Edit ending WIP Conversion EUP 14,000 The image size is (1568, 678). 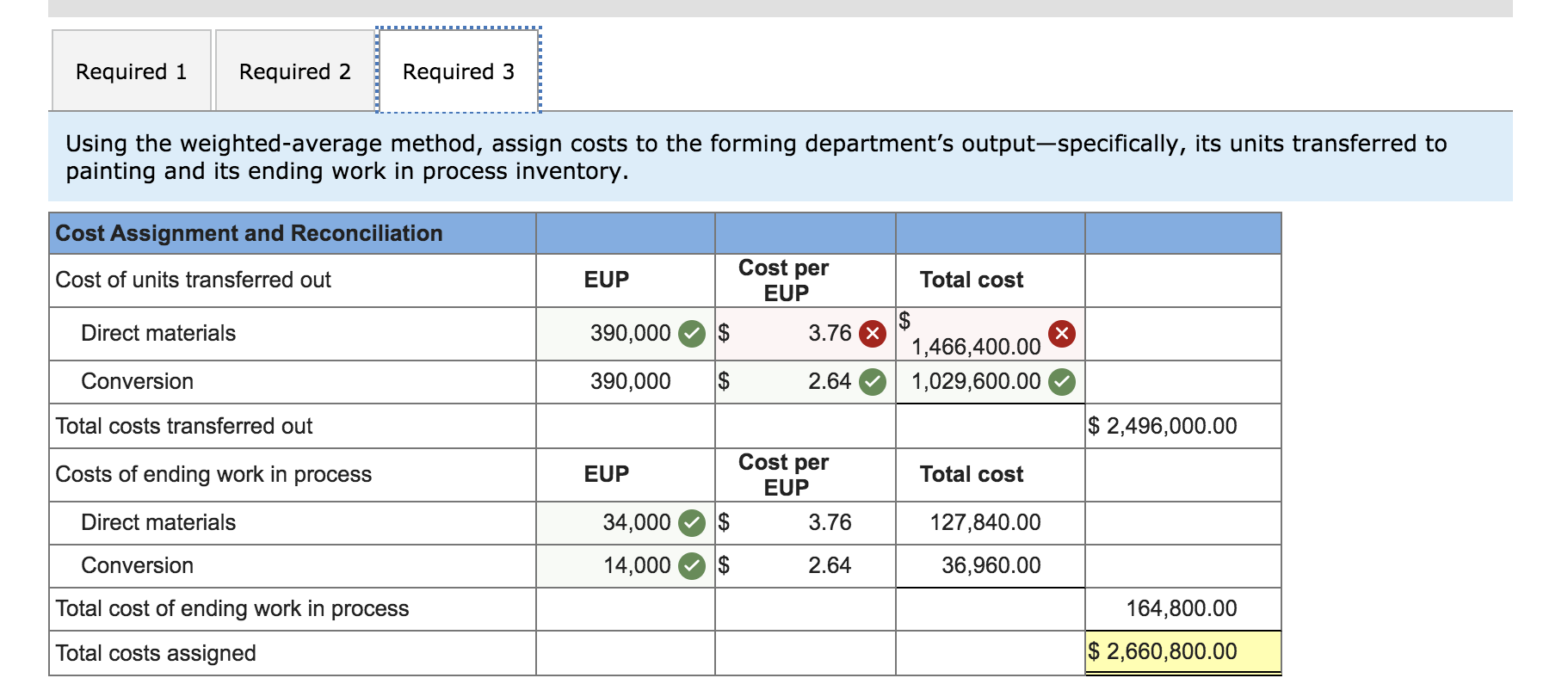[x=626, y=565]
